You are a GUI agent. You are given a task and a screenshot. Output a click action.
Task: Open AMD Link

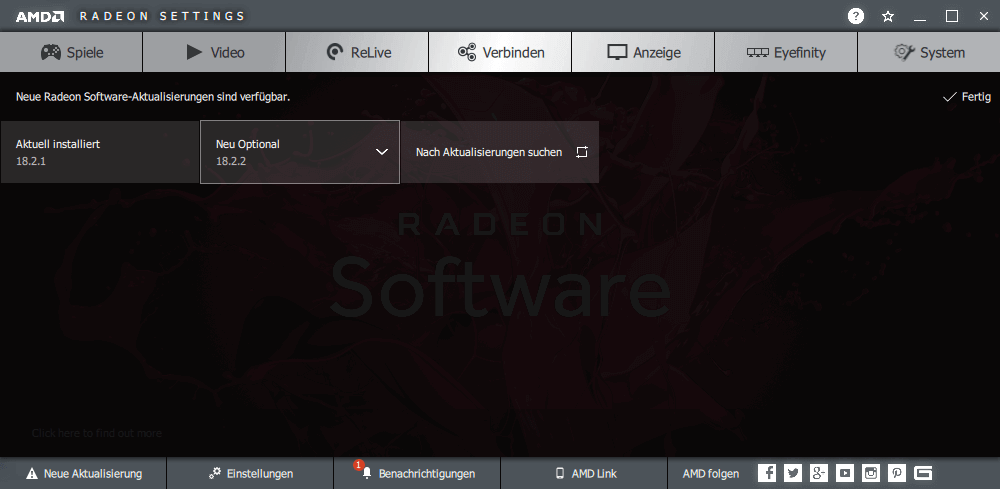click(585, 474)
